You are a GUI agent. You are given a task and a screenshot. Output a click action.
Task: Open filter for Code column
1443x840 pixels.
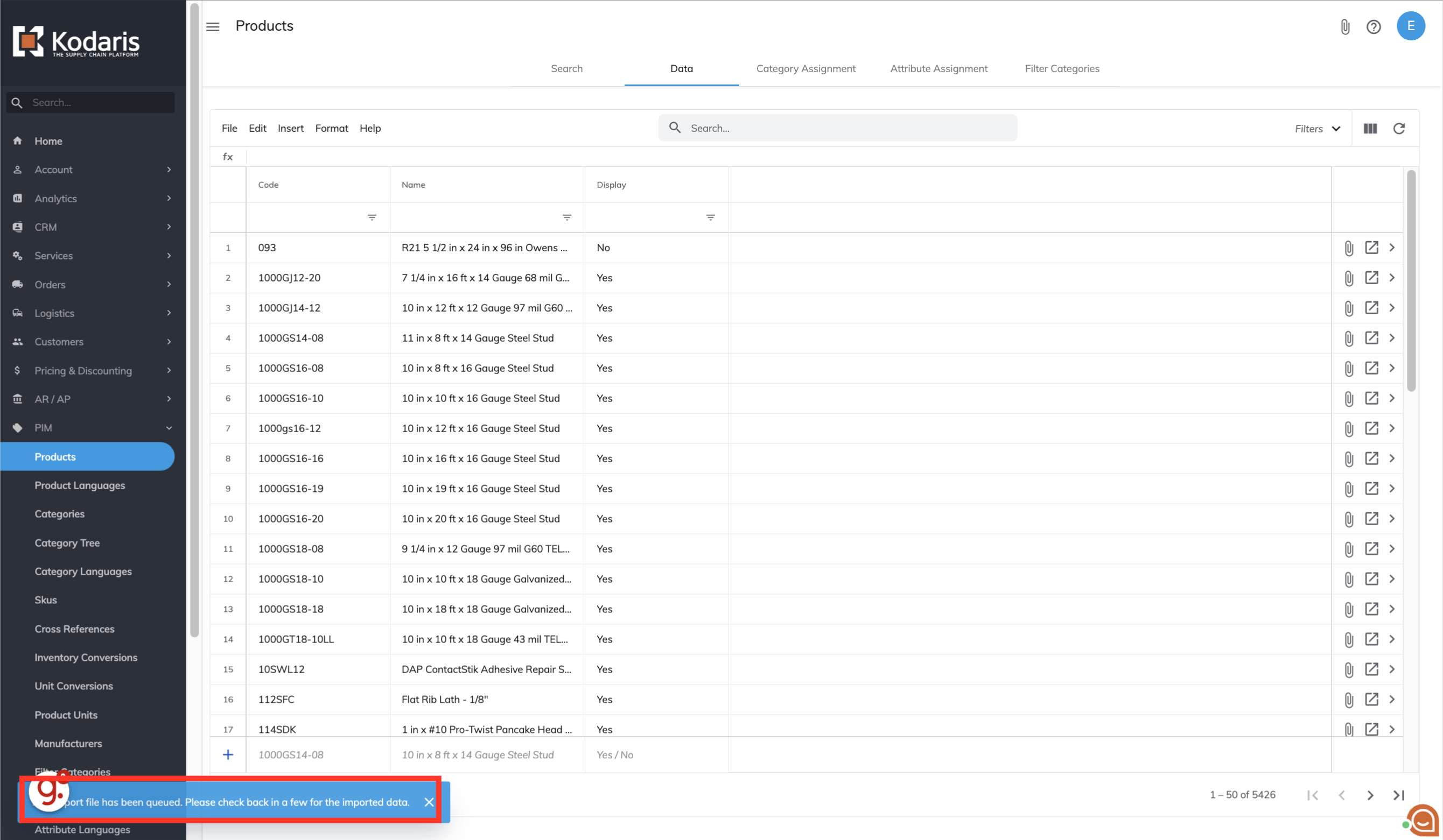click(372, 217)
